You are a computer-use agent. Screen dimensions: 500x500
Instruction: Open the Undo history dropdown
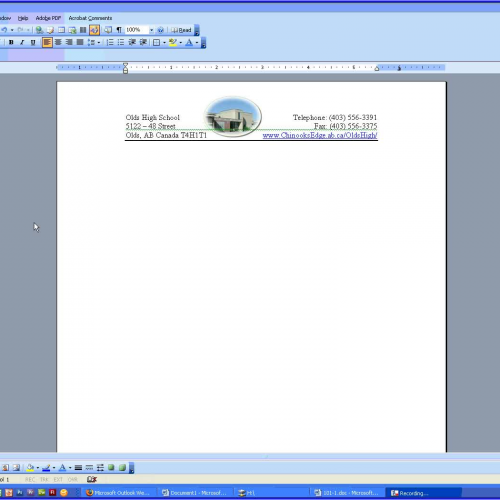pos(12,30)
